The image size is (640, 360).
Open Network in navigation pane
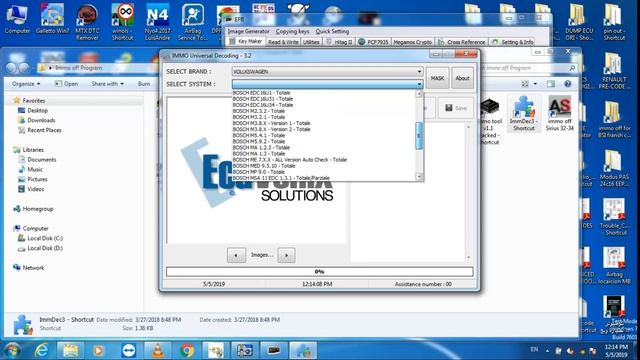[x=29, y=268]
